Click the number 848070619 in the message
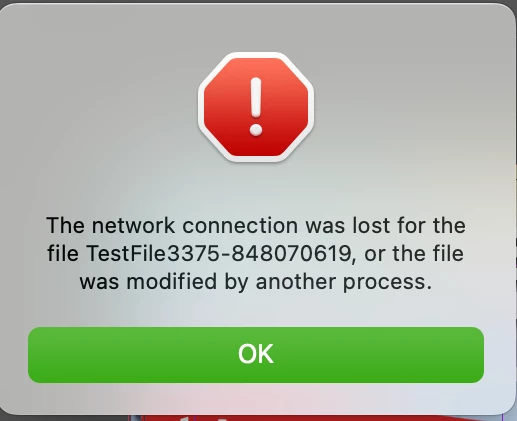 (291, 253)
